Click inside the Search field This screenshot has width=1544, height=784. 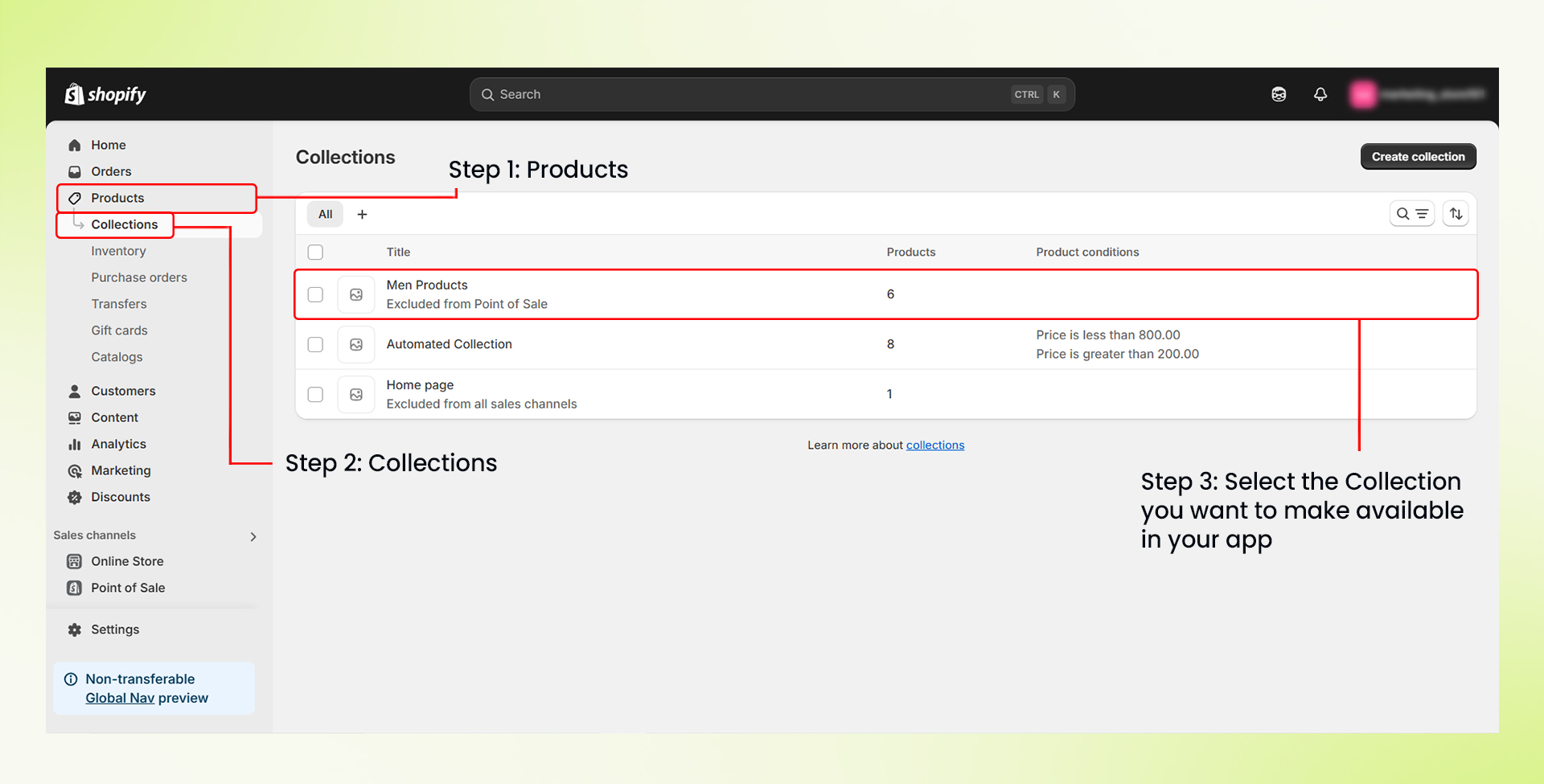click(724, 94)
